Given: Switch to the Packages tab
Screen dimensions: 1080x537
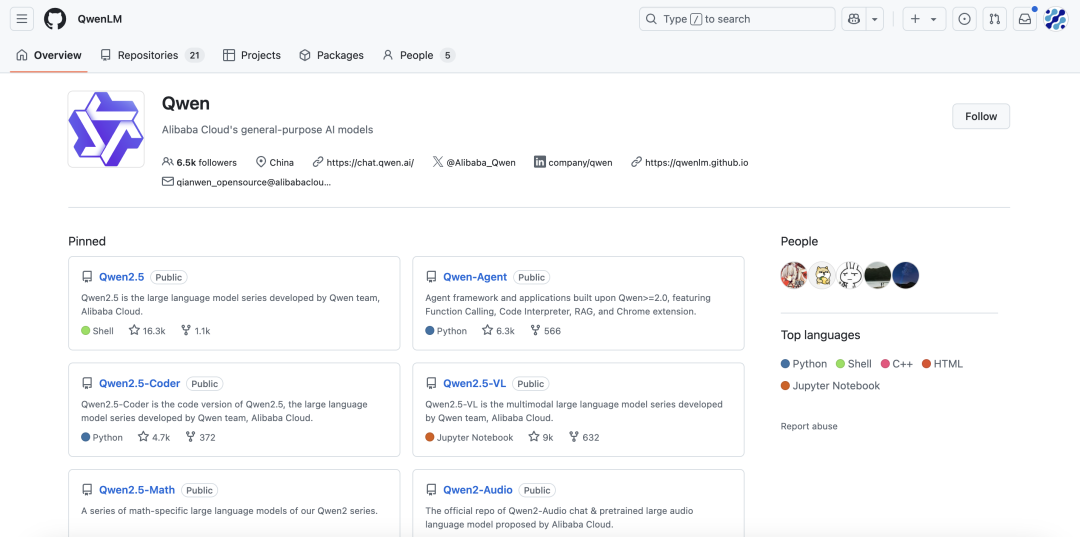Looking at the screenshot, I should (331, 55).
